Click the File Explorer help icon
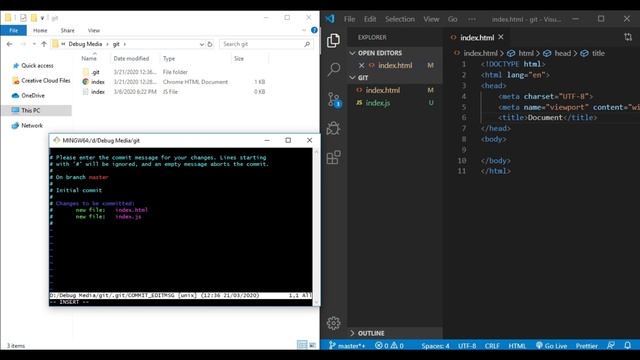 click(x=314, y=30)
